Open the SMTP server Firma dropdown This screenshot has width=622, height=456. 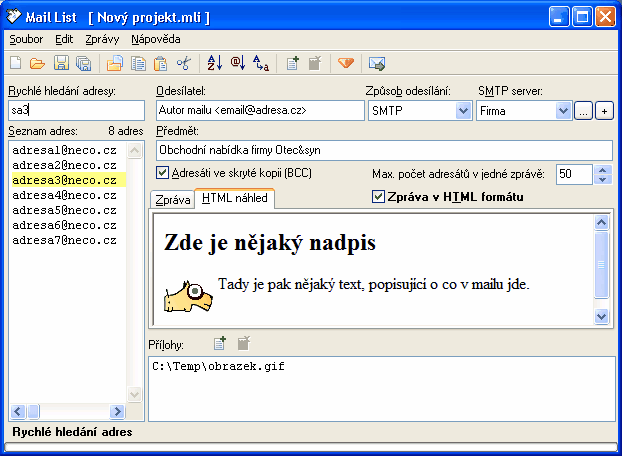(x=563, y=111)
